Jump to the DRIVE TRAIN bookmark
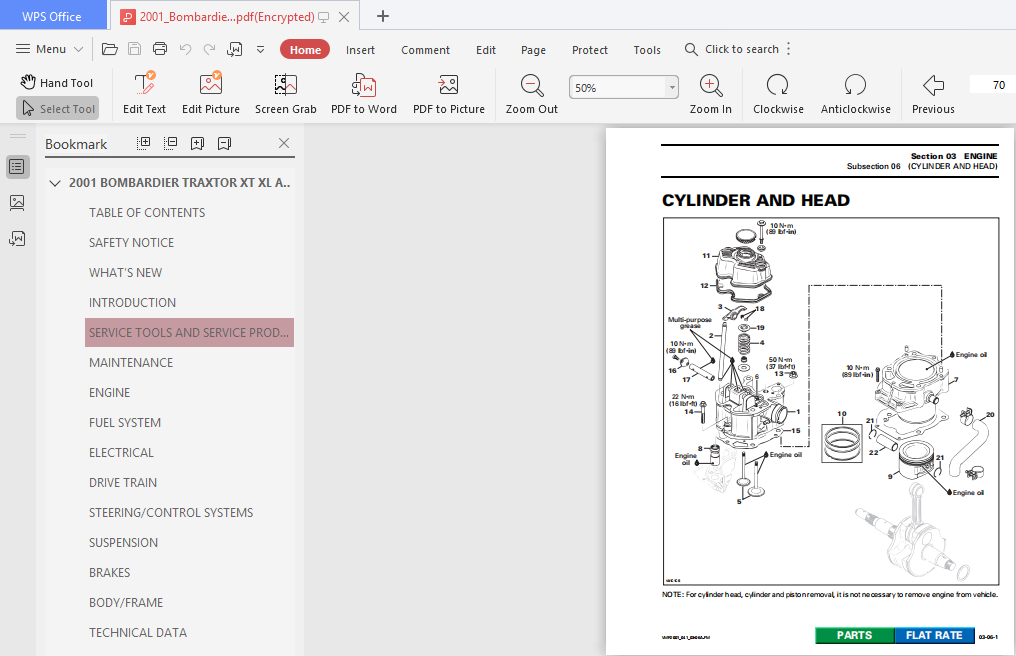This screenshot has height=656, width=1016. [x=123, y=483]
